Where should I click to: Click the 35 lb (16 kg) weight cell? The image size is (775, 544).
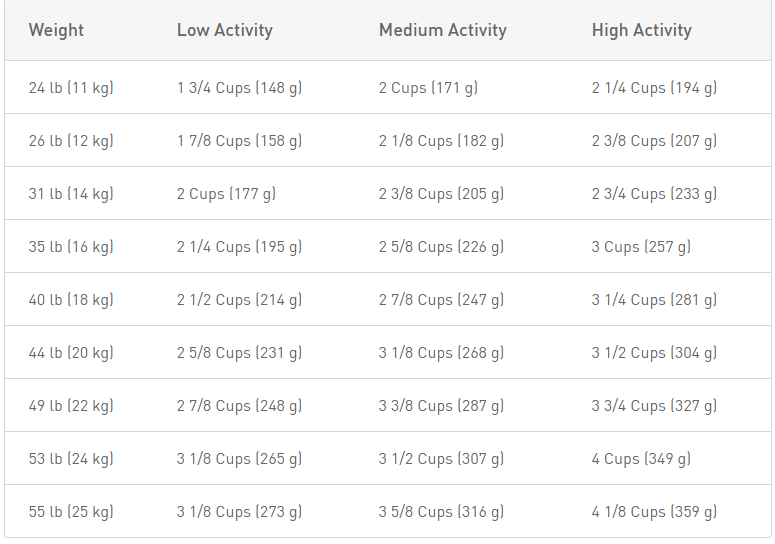tap(71, 246)
